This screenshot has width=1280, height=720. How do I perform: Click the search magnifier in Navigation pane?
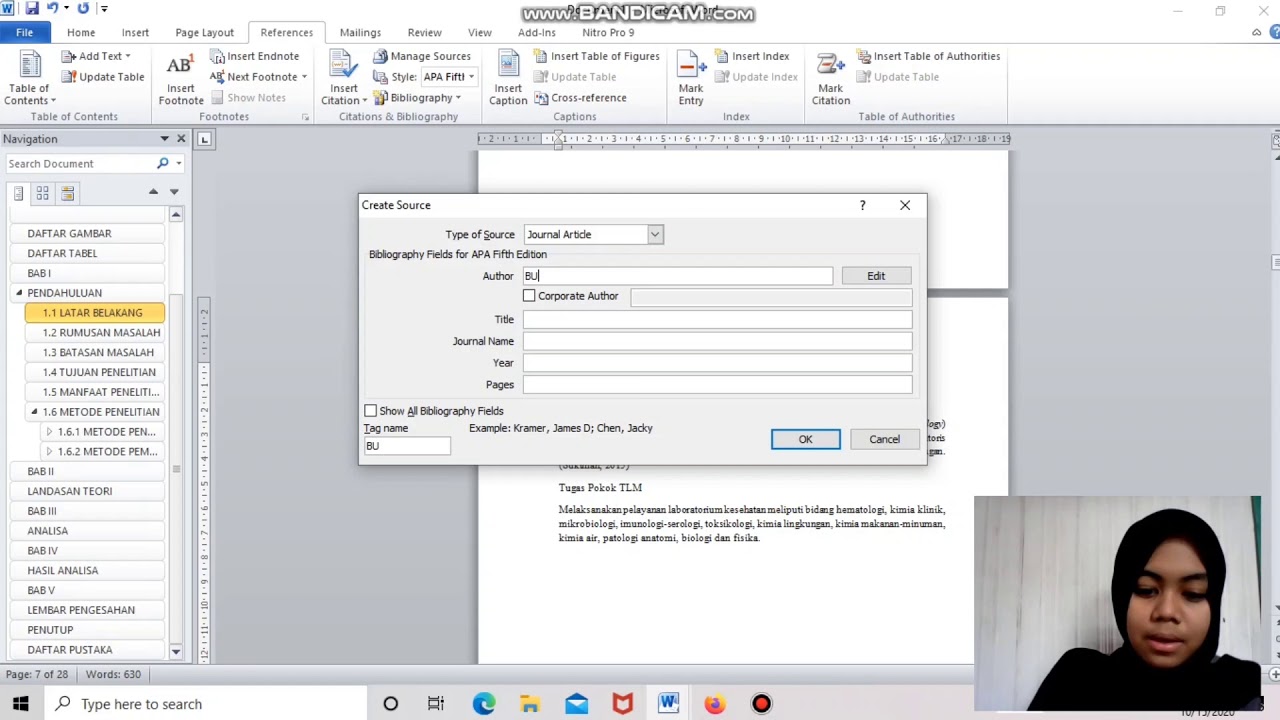[163, 163]
